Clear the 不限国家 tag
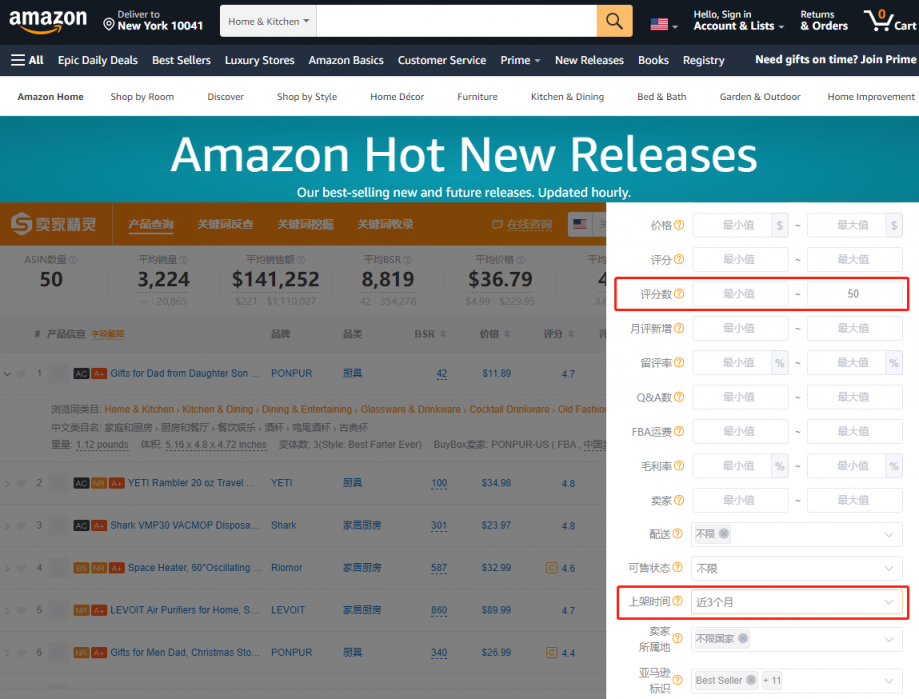 [x=743, y=639]
